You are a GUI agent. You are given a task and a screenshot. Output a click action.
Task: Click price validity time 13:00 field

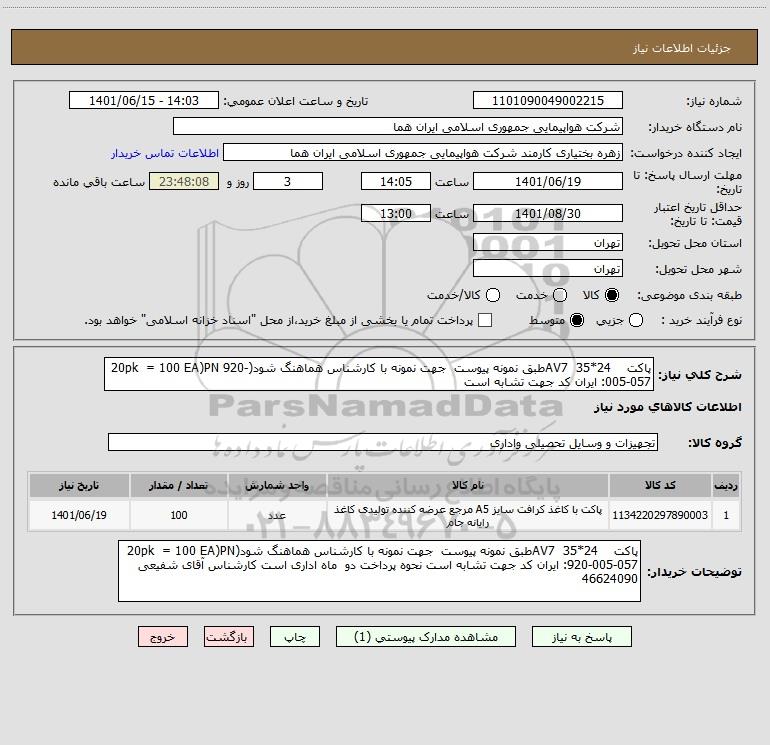[x=396, y=213]
